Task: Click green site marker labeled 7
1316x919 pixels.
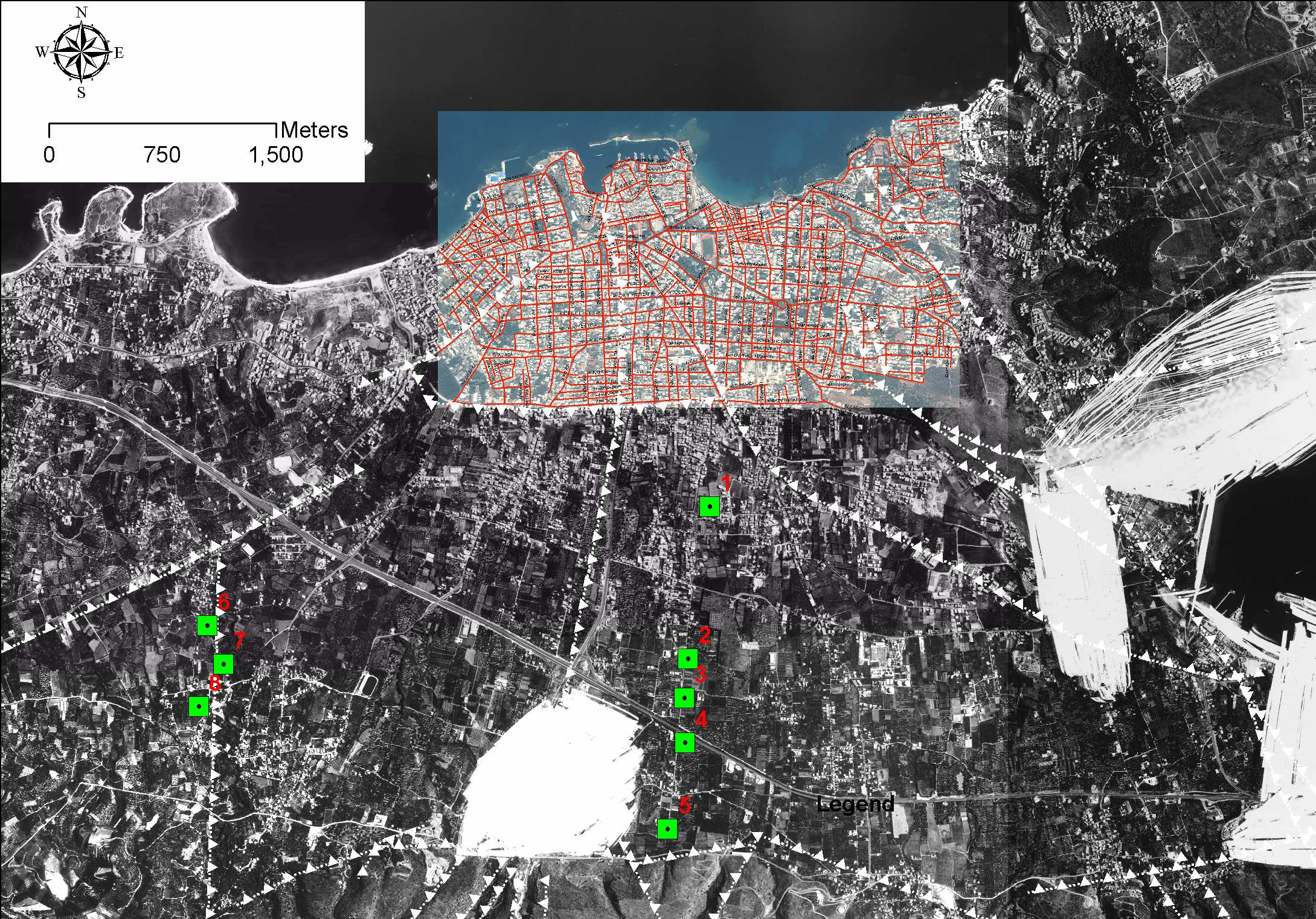Action: [x=223, y=664]
